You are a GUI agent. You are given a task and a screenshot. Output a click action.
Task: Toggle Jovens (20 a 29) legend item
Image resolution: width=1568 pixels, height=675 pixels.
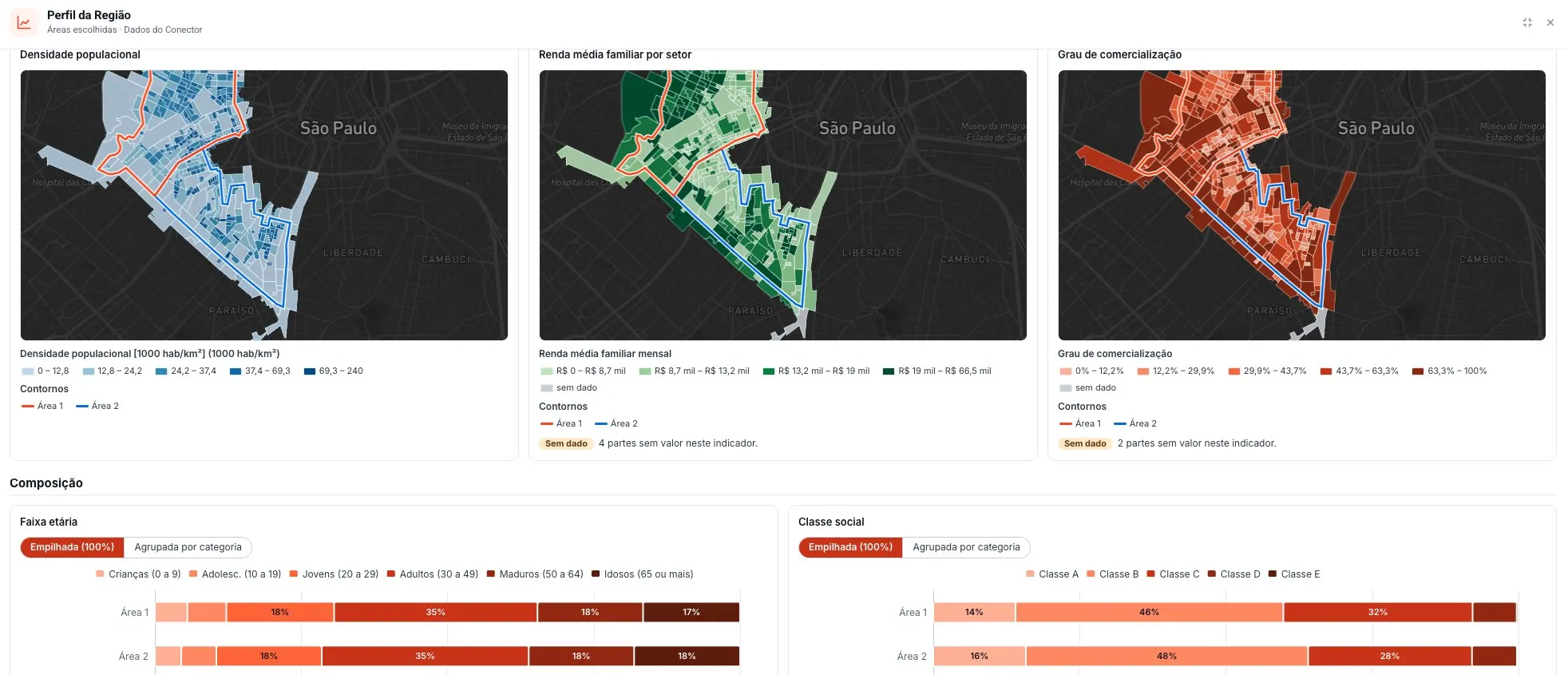(335, 574)
